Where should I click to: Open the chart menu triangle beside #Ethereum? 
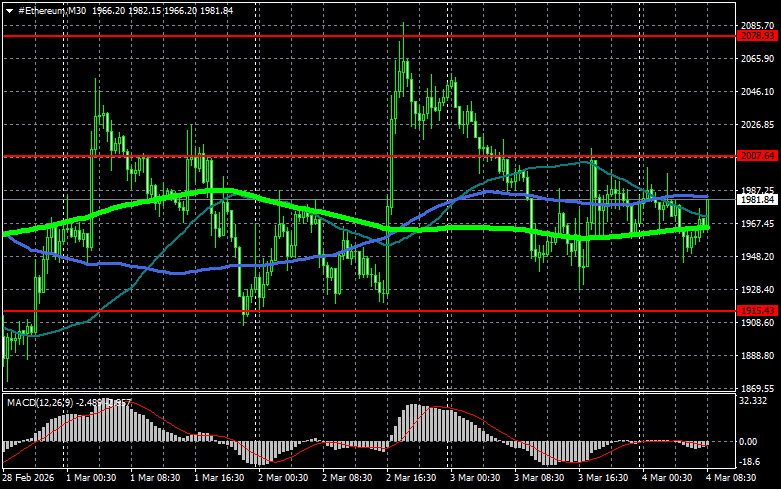click(9, 11)
